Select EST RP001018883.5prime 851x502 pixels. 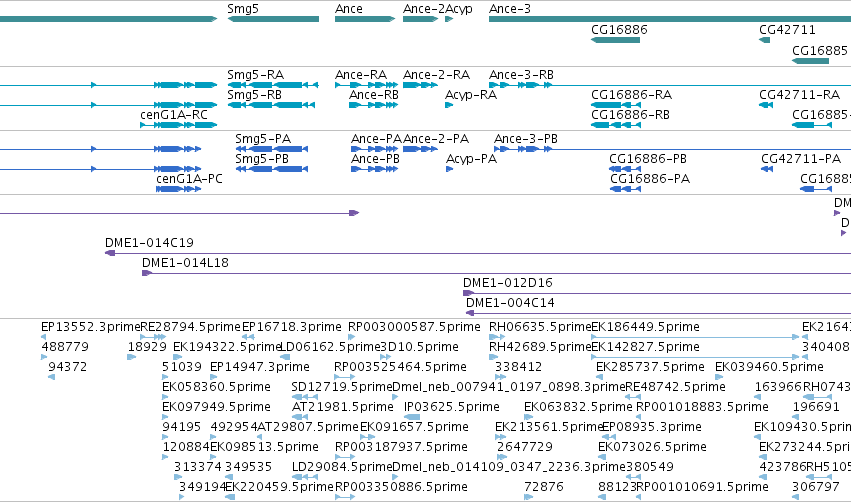coord(702,408)
